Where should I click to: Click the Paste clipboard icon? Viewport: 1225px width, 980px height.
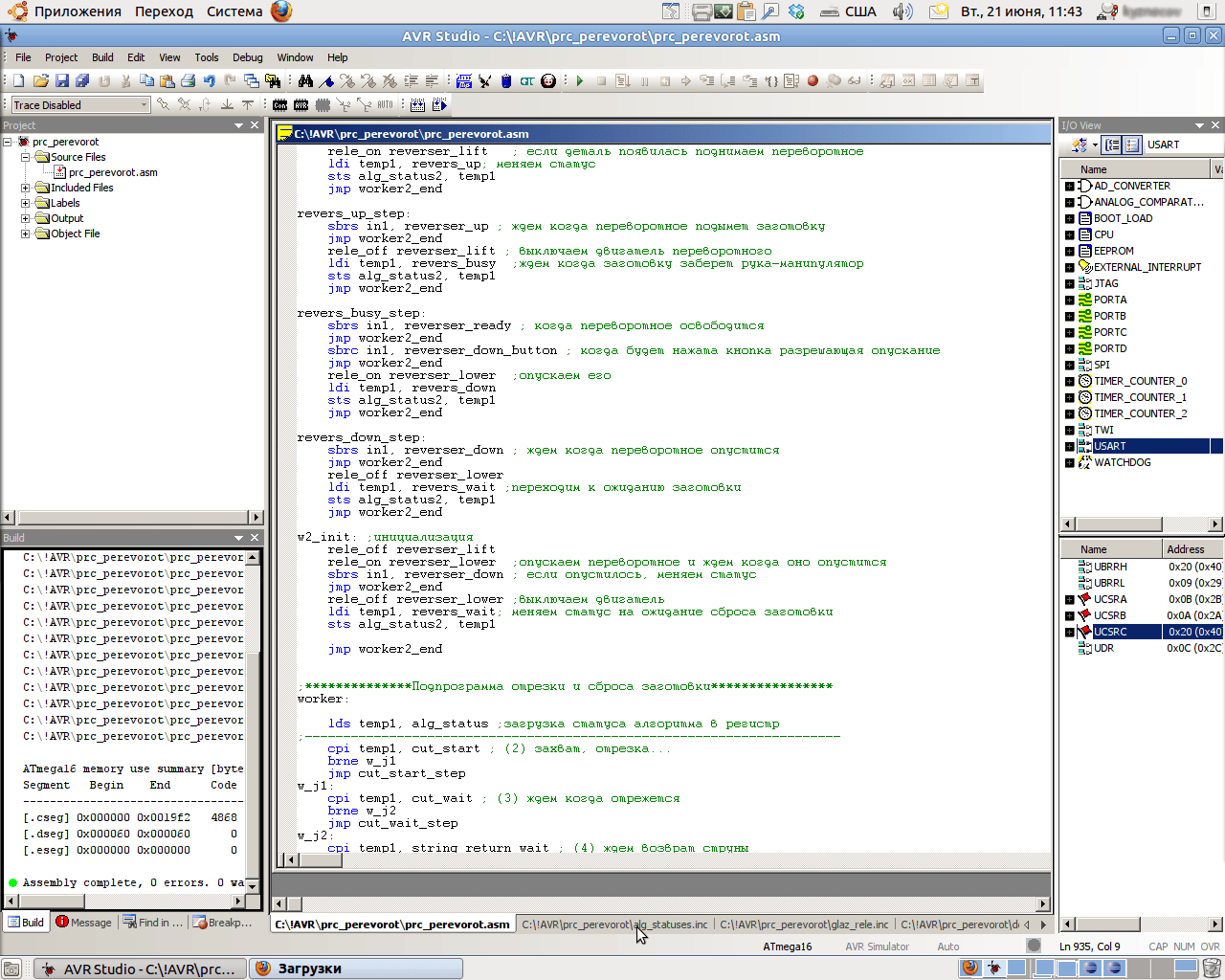[x=167, y=81]
